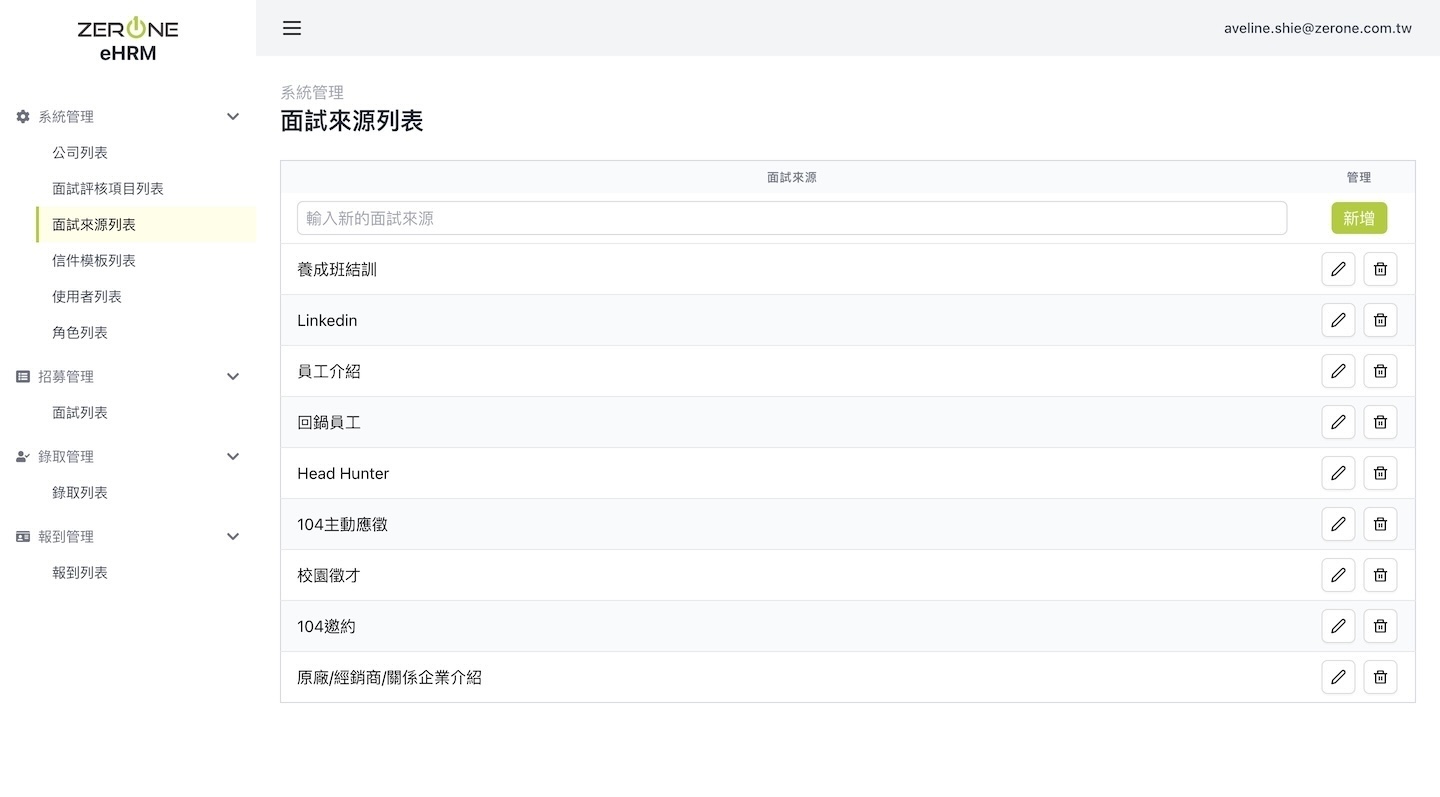Collapse the 報到管理 sidebar group
1440x797 pixels.
pyautogui.click(x=233, y=537)
